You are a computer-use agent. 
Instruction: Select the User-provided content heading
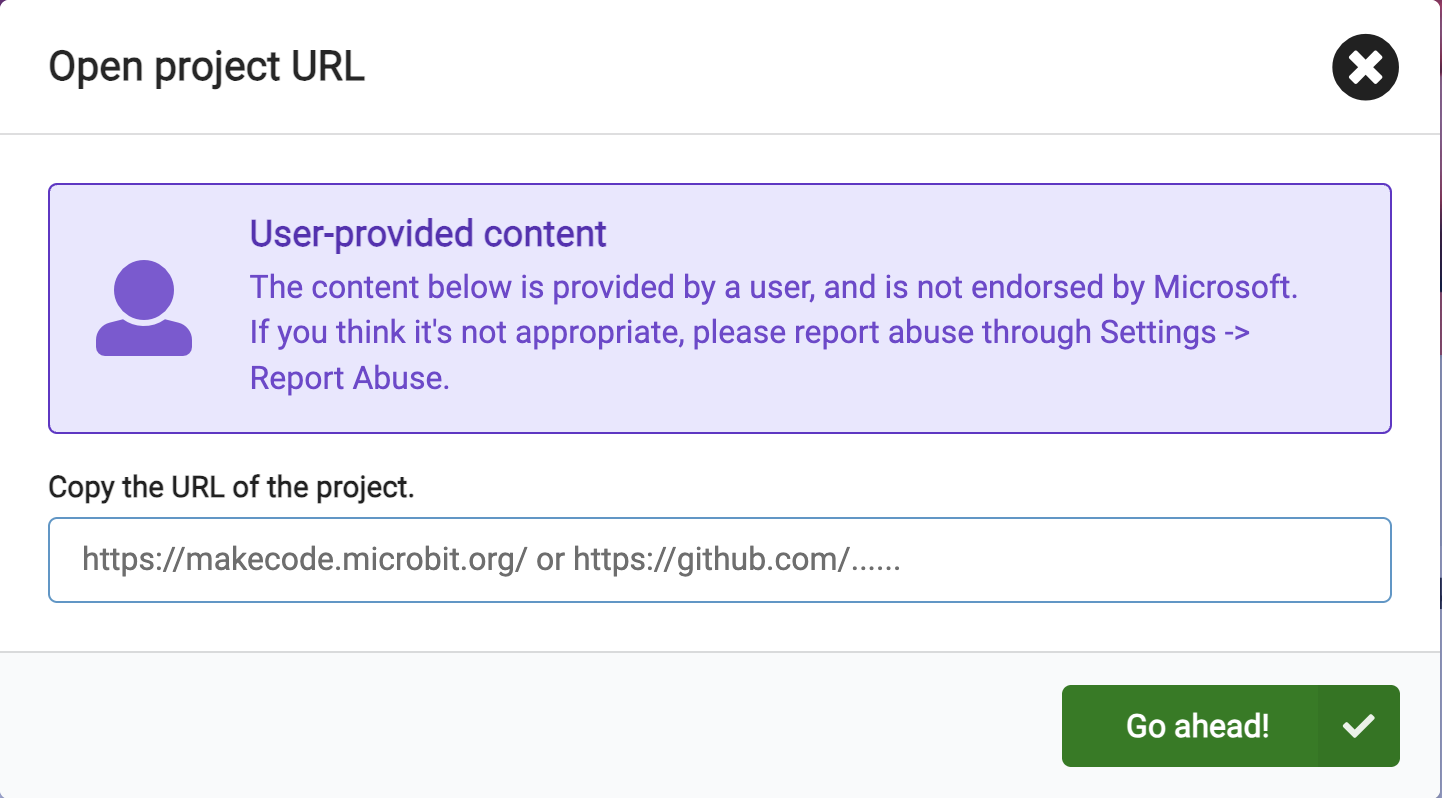coord(428,233)
